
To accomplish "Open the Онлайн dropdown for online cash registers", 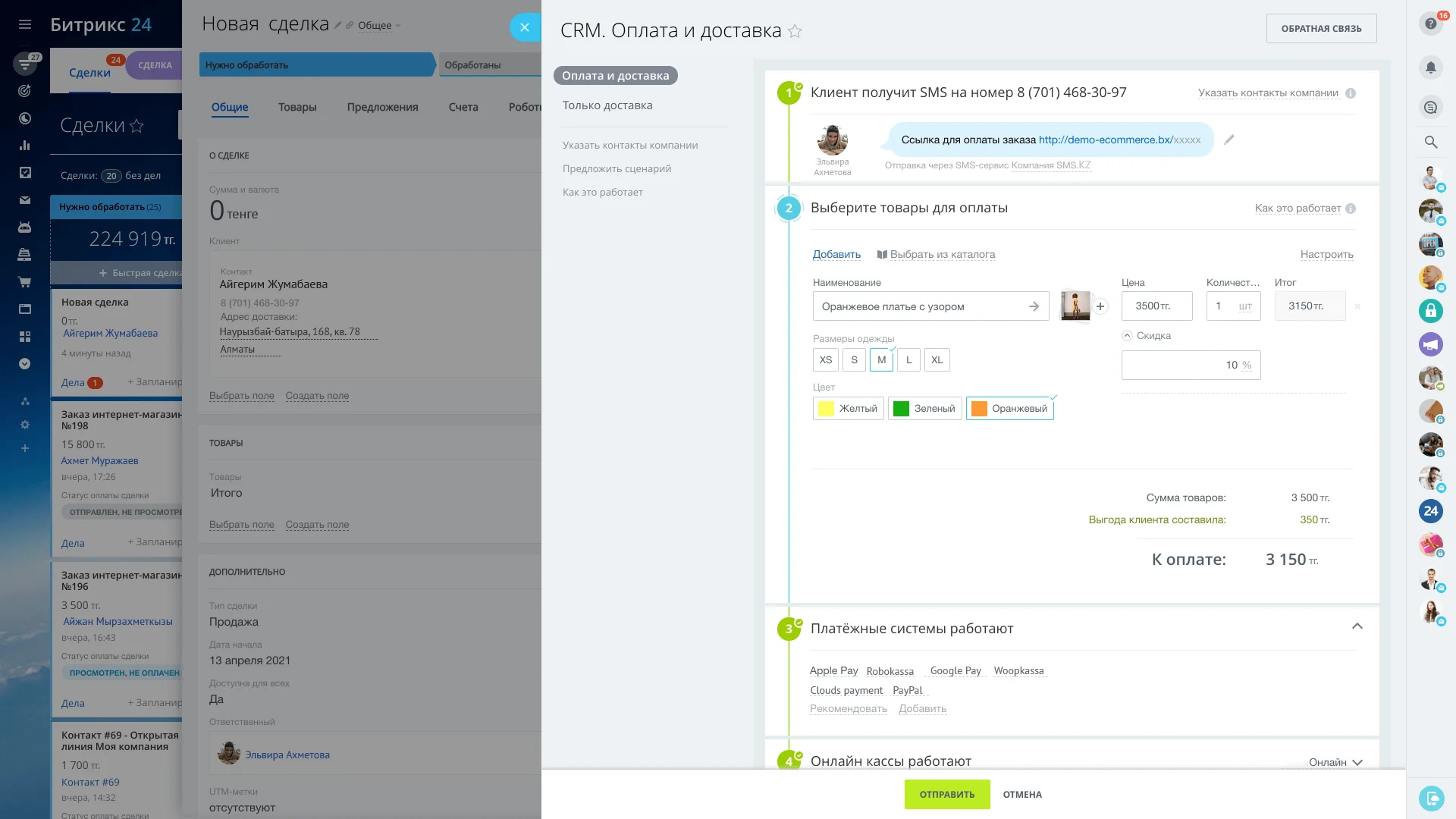I will point(1335,762).
